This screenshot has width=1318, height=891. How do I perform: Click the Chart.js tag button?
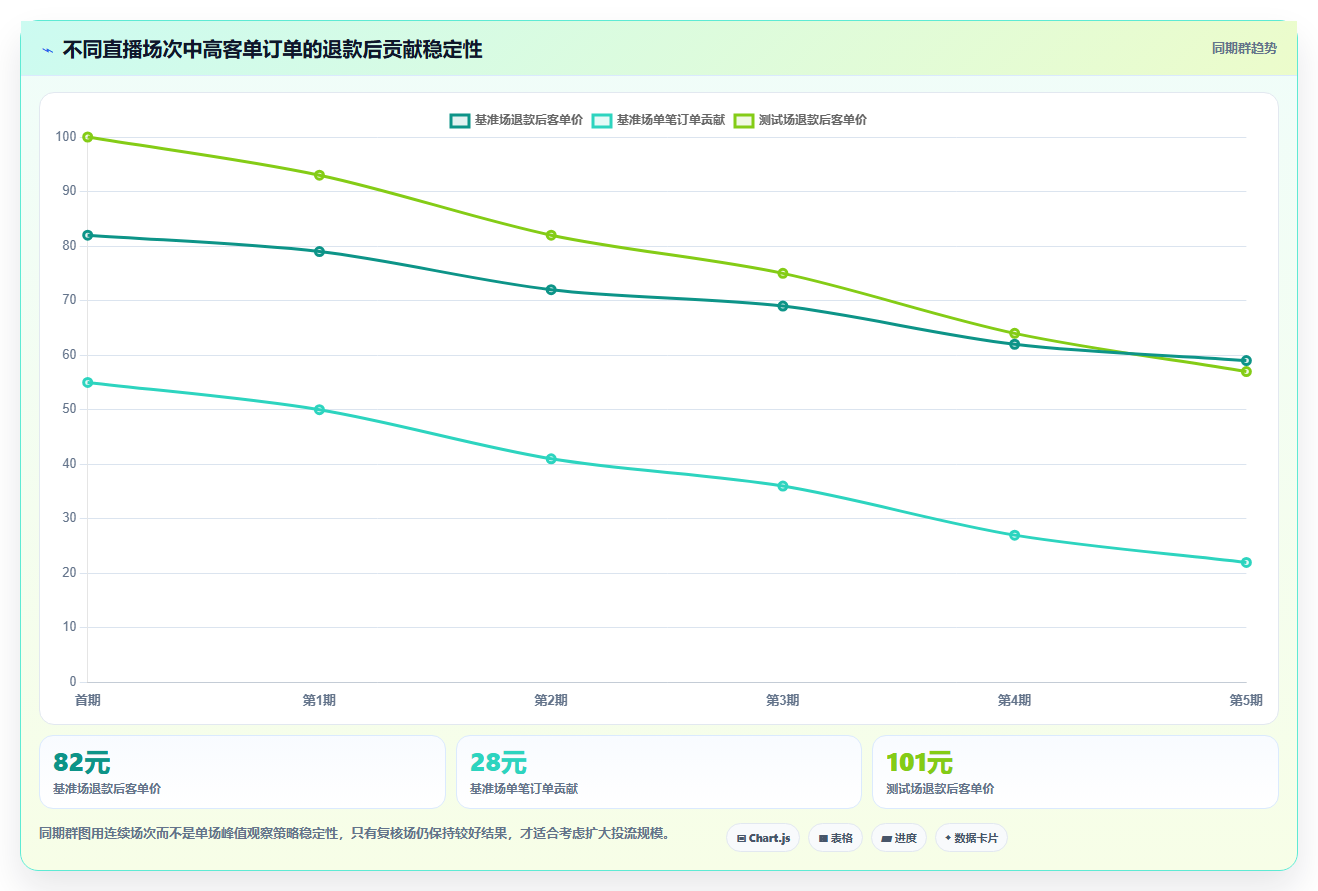(x=763, y=838)
